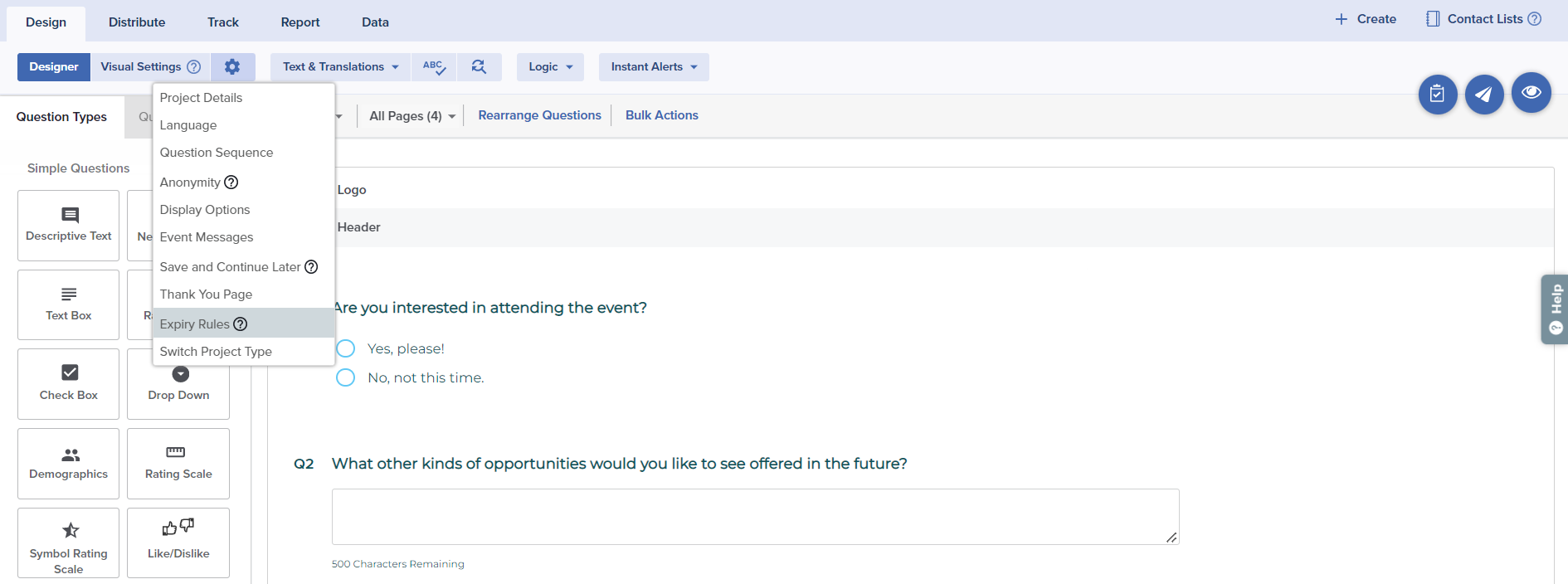Add a Like/Dislike question type
Screen dimensions: 1568x584
pyautogui.click(x=178, y=543)
